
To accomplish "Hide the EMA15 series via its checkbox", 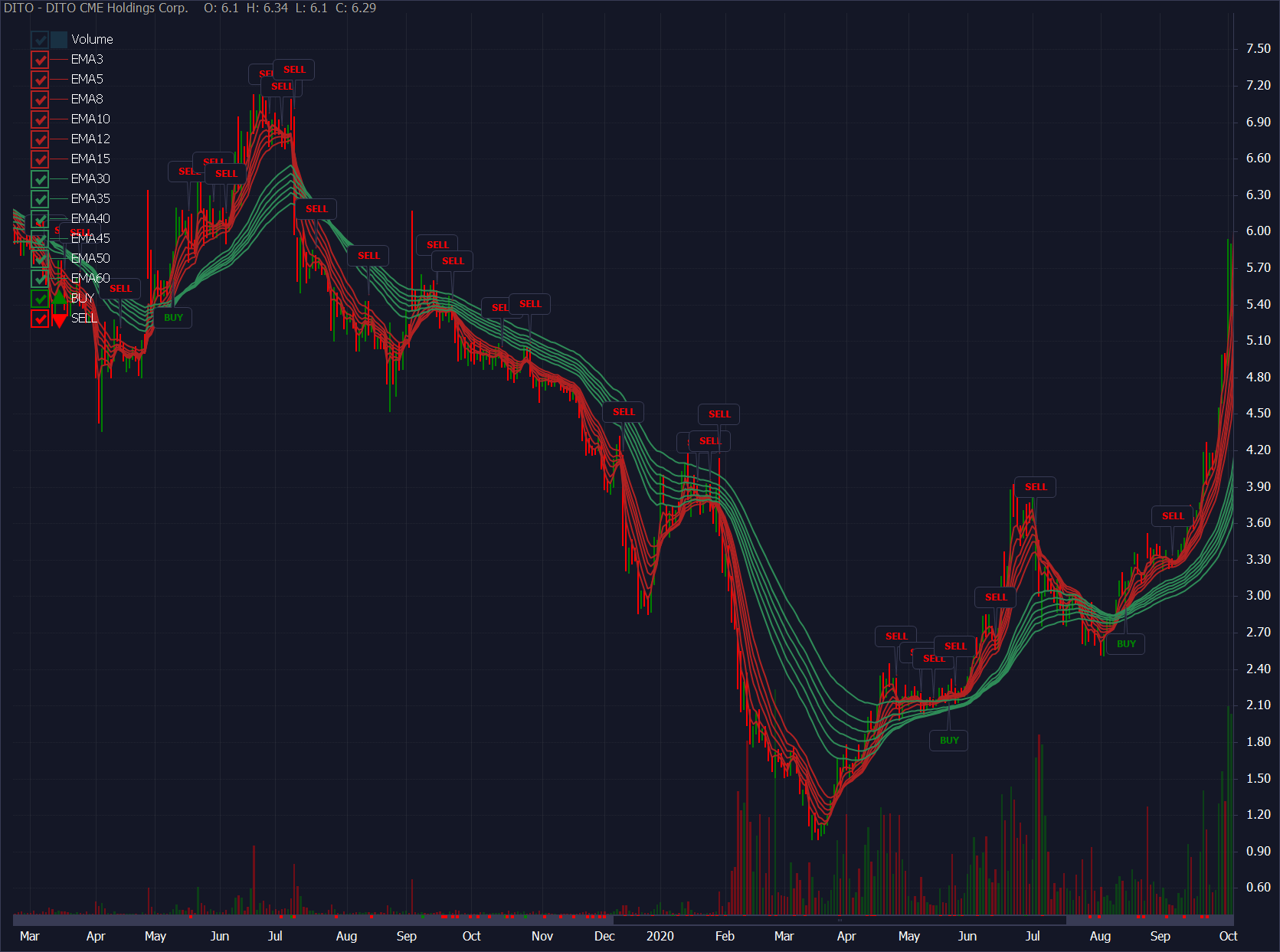I will (40, 159).
